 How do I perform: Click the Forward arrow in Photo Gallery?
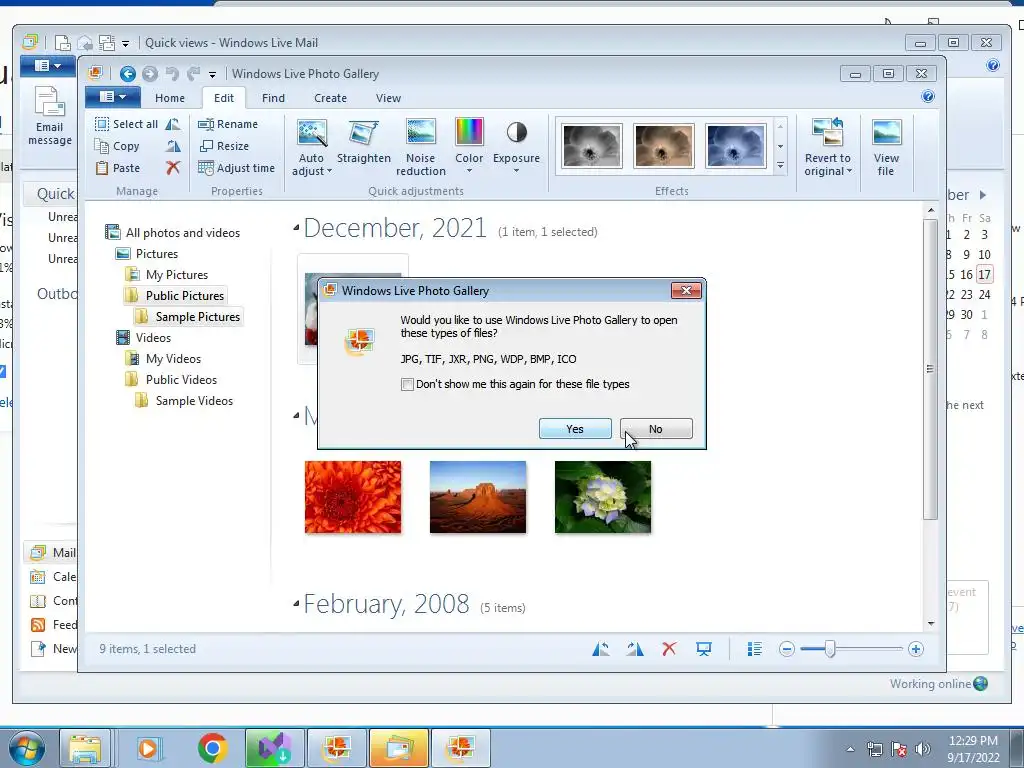pos(150,74)
